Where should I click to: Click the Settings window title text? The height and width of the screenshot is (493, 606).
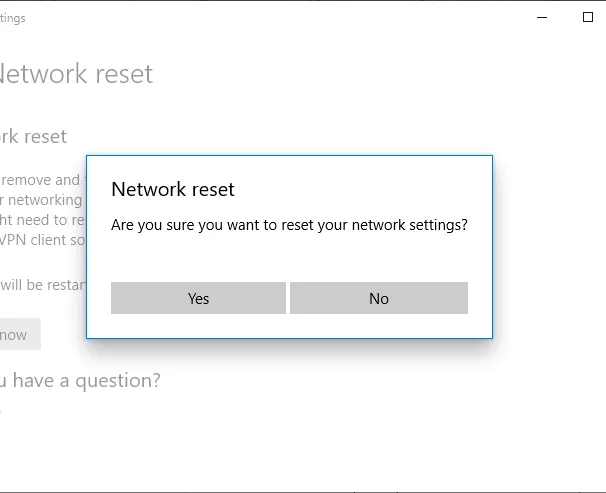click(12, 18)
